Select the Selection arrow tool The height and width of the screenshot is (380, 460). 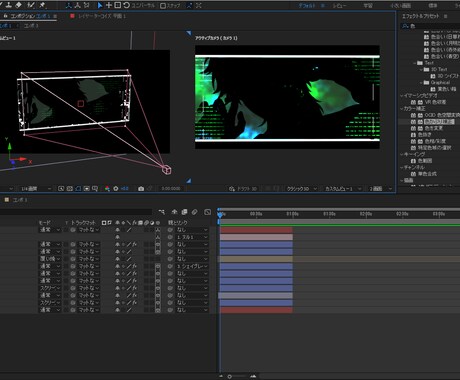100,5
